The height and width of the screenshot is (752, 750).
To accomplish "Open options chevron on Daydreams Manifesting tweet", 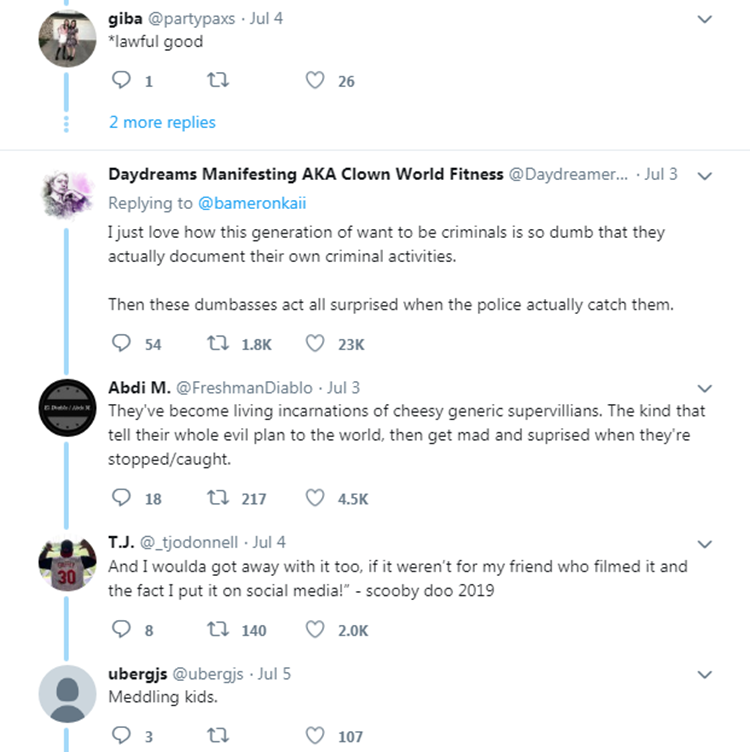I will 704,175.
